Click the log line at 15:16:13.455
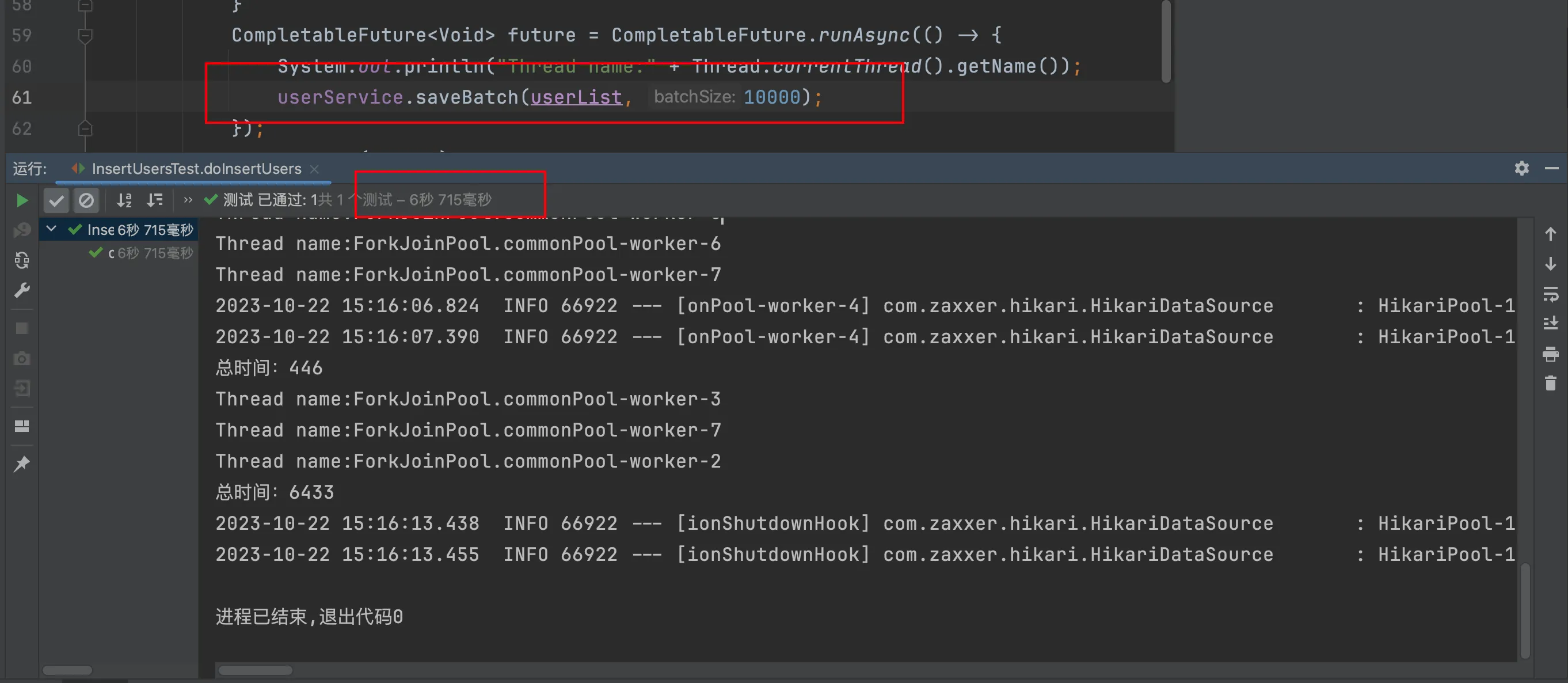The width and height of the screenshot is (1568, 683). click(865, 555)
